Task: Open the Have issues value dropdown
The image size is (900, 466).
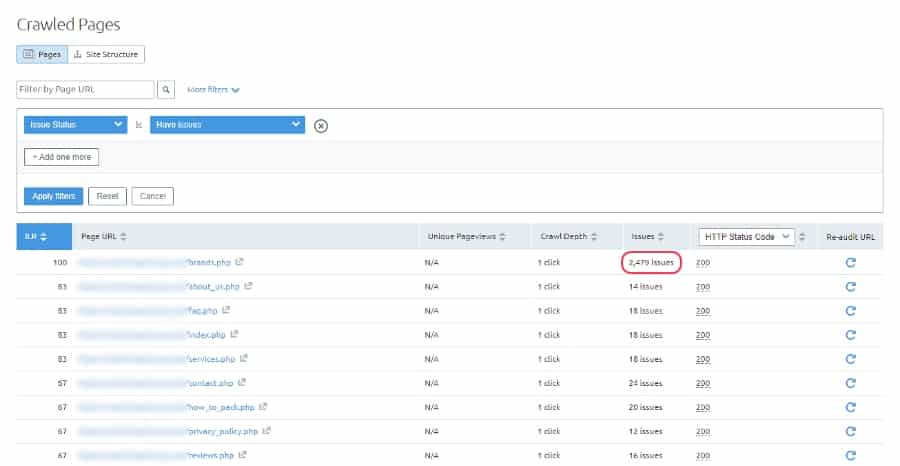Action: pyautogui.click(x=227, y=125)
